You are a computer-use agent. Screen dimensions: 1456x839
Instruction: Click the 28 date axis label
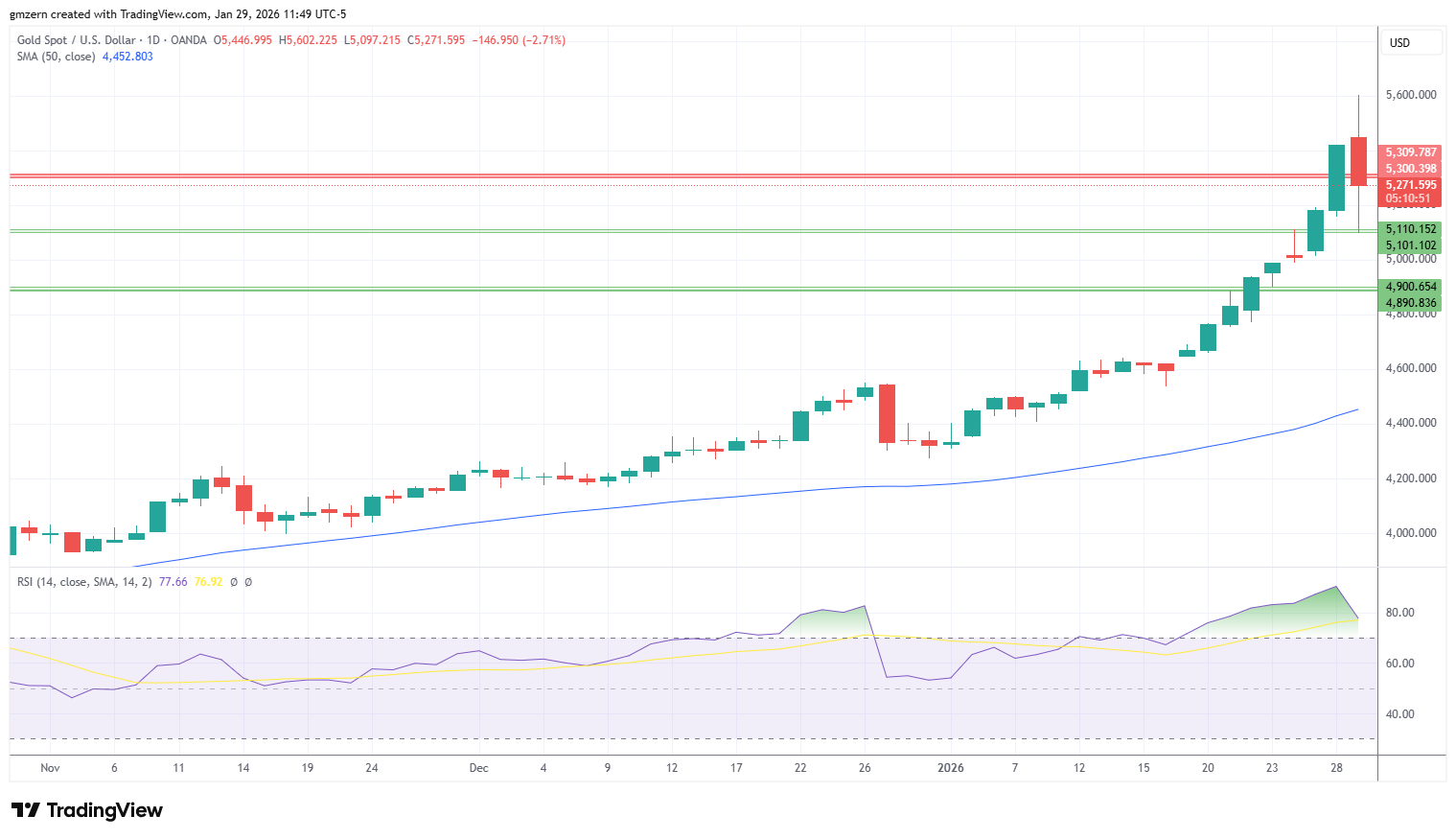[1336, 768]
